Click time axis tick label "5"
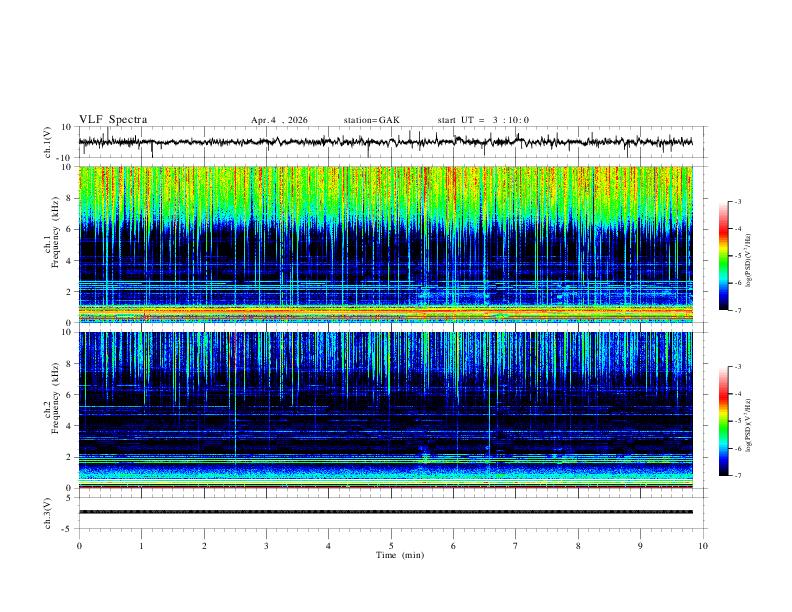Screen dimensions: 792x612 391,546
